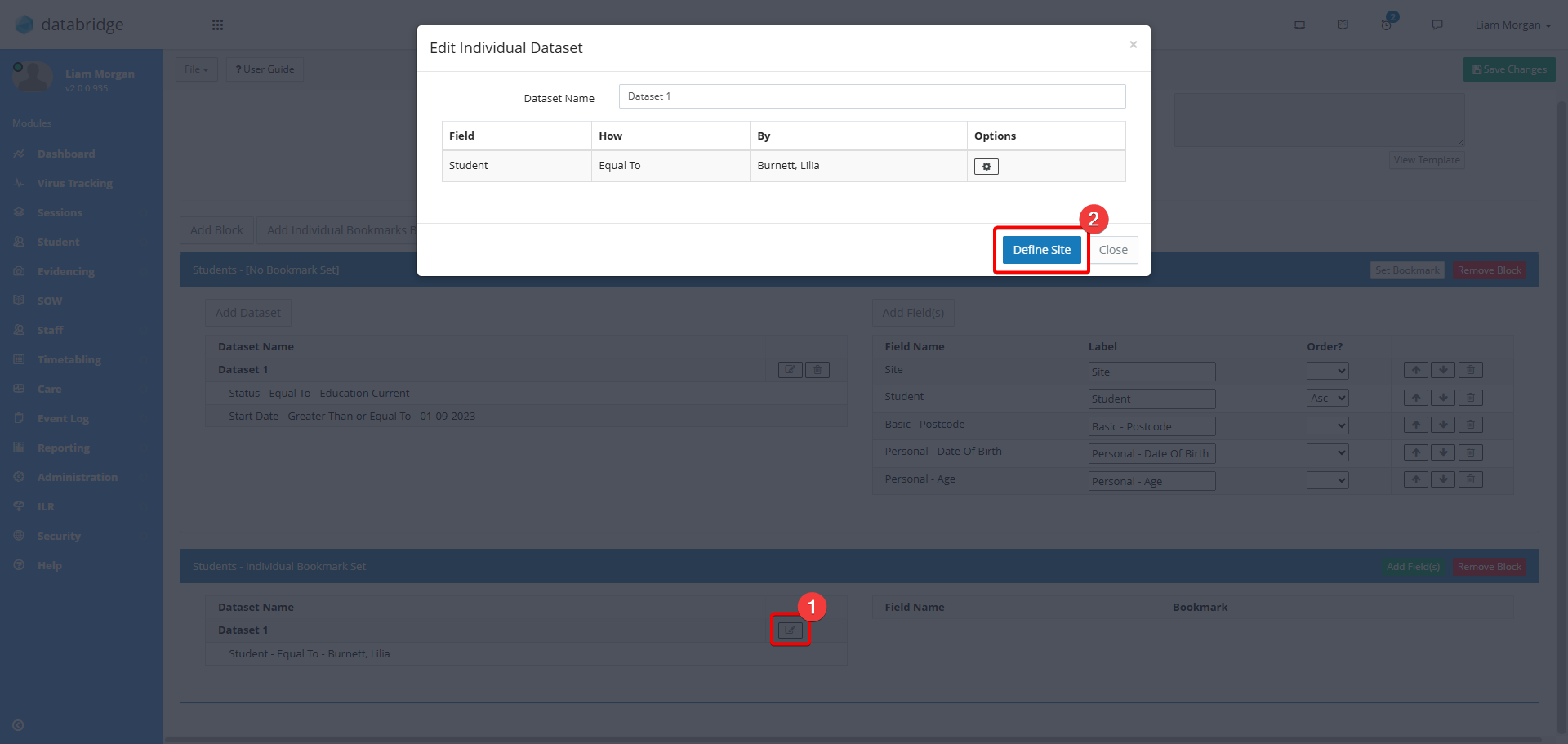Edit Dataset 1 in the No Bookmark Set block
1568x744 pixels.
(x=790, y=370)
